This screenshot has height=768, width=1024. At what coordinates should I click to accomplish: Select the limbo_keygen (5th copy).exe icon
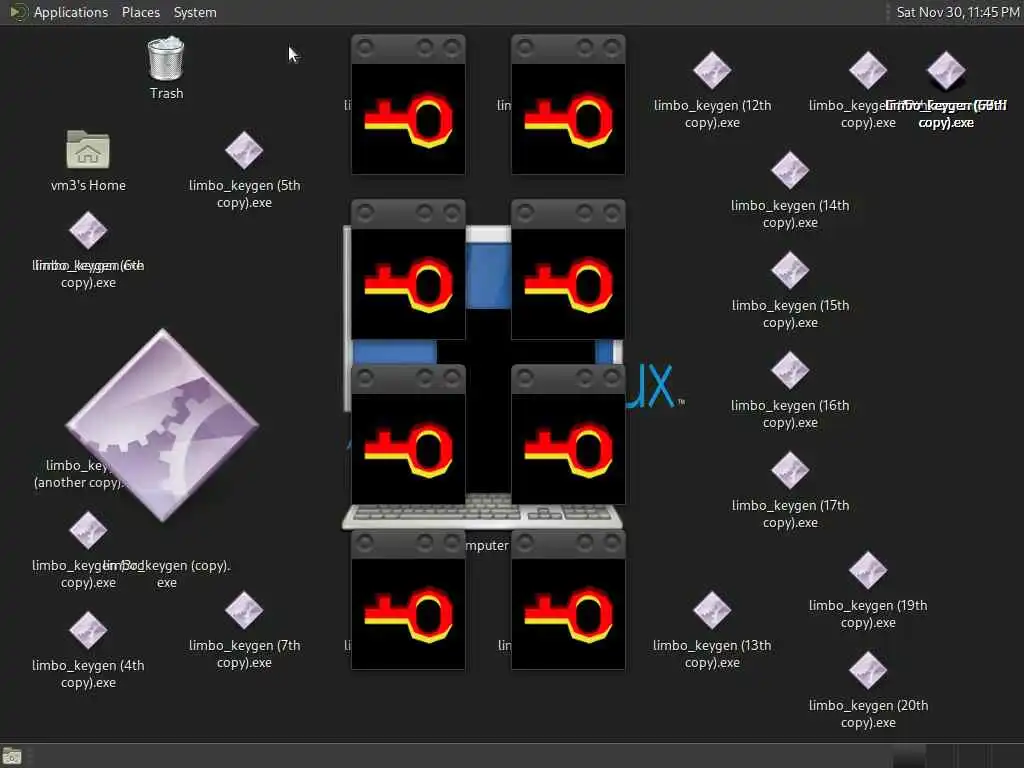(x=244, y=150)
